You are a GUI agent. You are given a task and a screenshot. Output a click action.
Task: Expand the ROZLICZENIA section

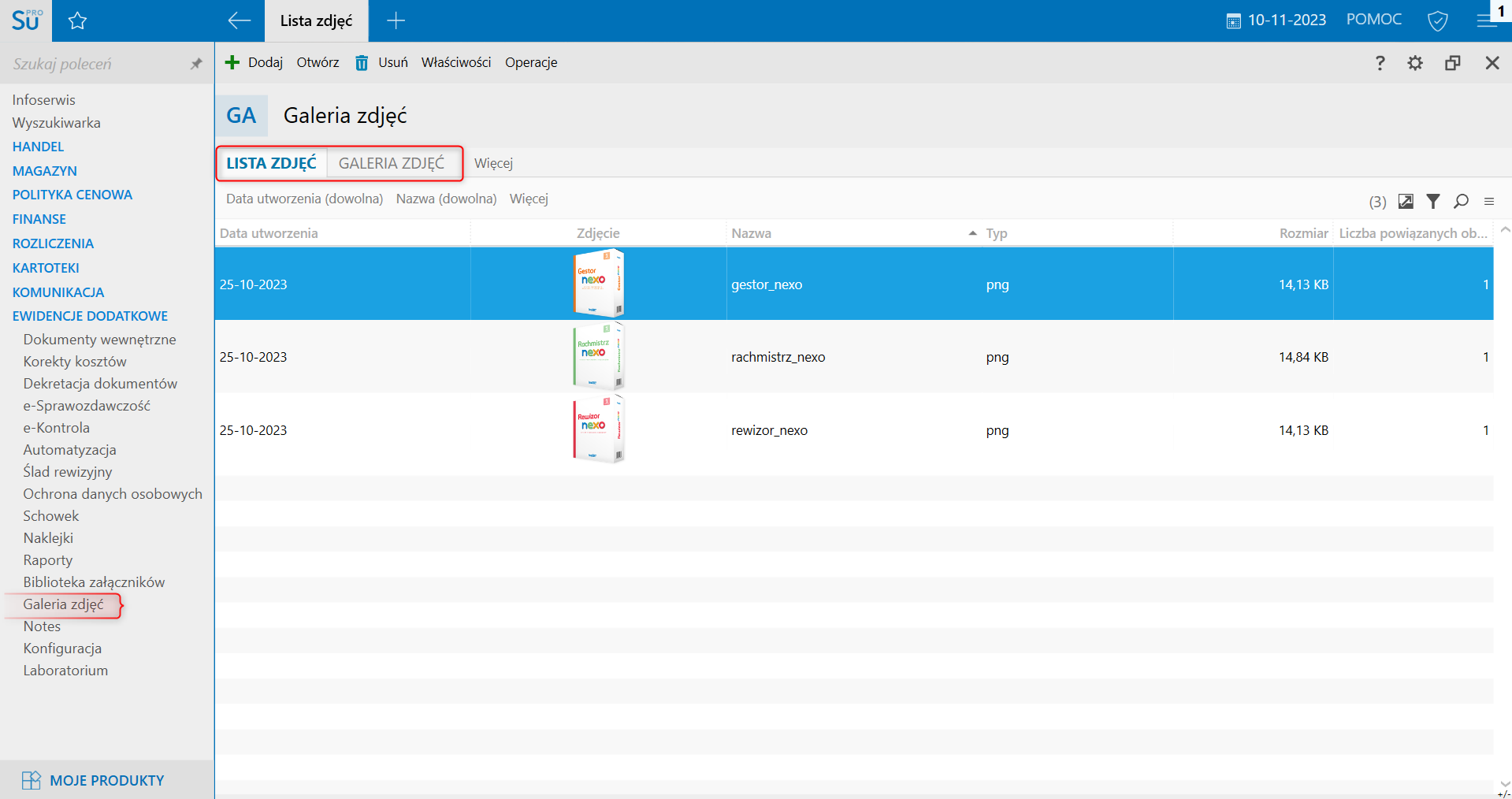(x=53, y=243)
